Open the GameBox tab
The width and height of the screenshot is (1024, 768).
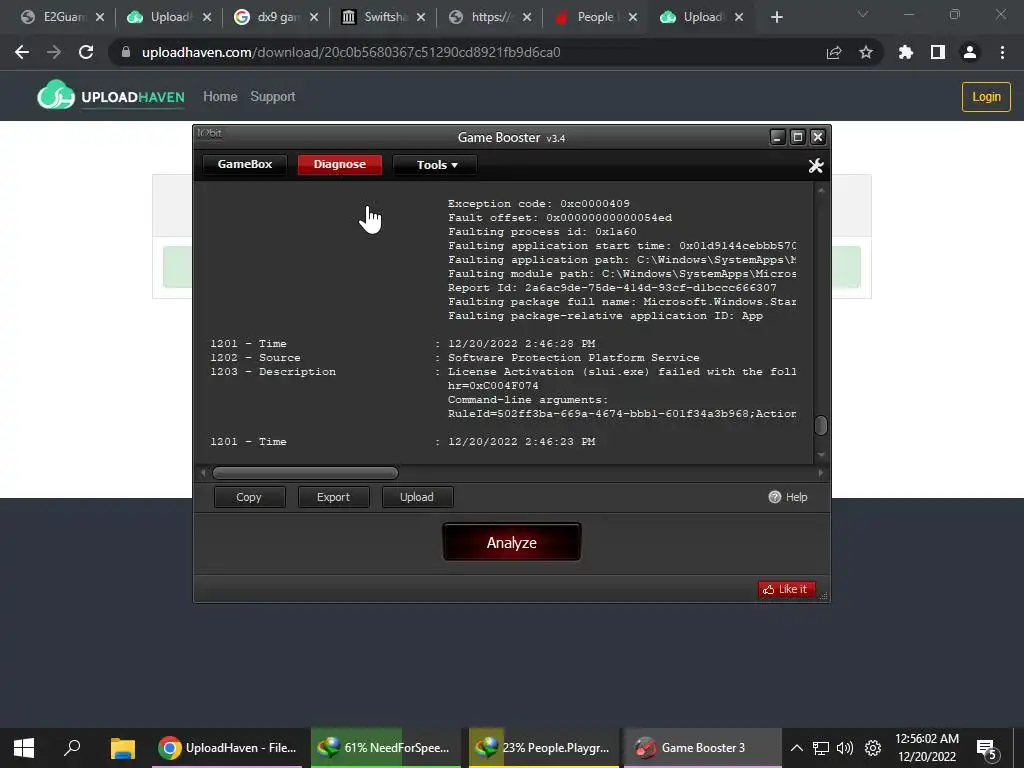245,165
